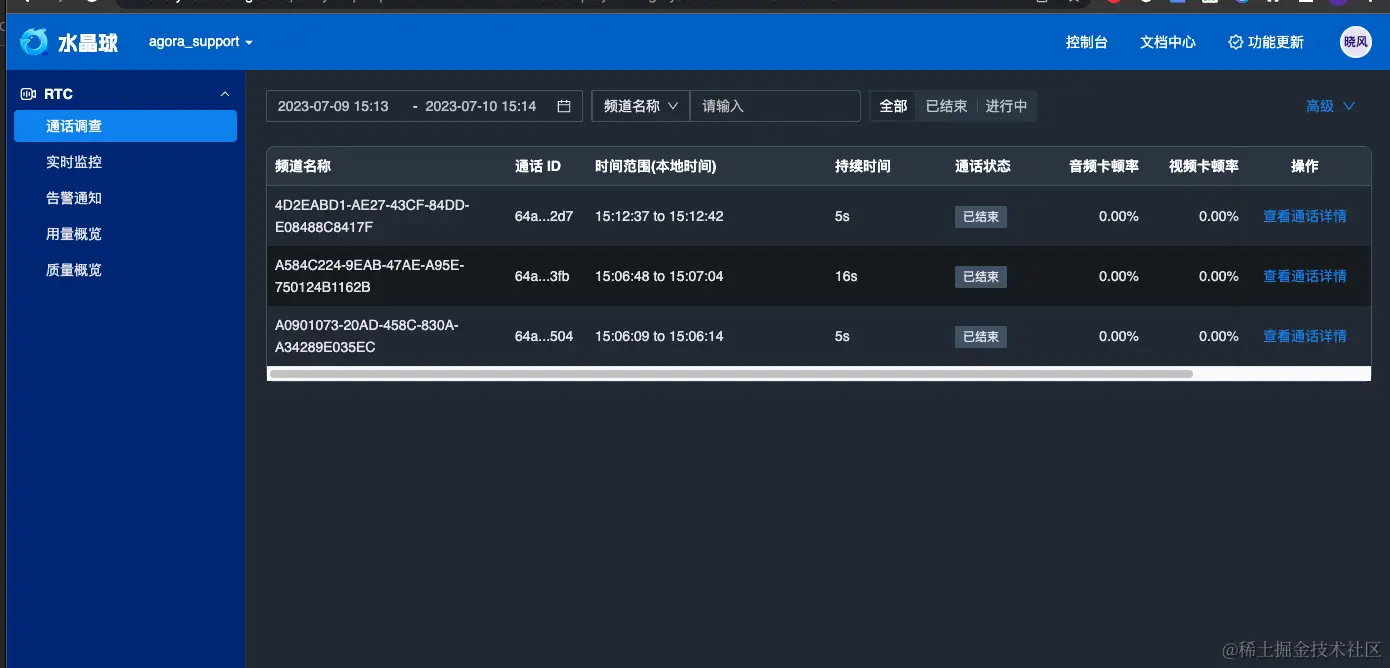Click channel name 4D2EABD1-AE27-43CF-84DD-E08488C8417F
This screenshot has width=1390, height=668.
pyautogui.click(x=372, y=216)
